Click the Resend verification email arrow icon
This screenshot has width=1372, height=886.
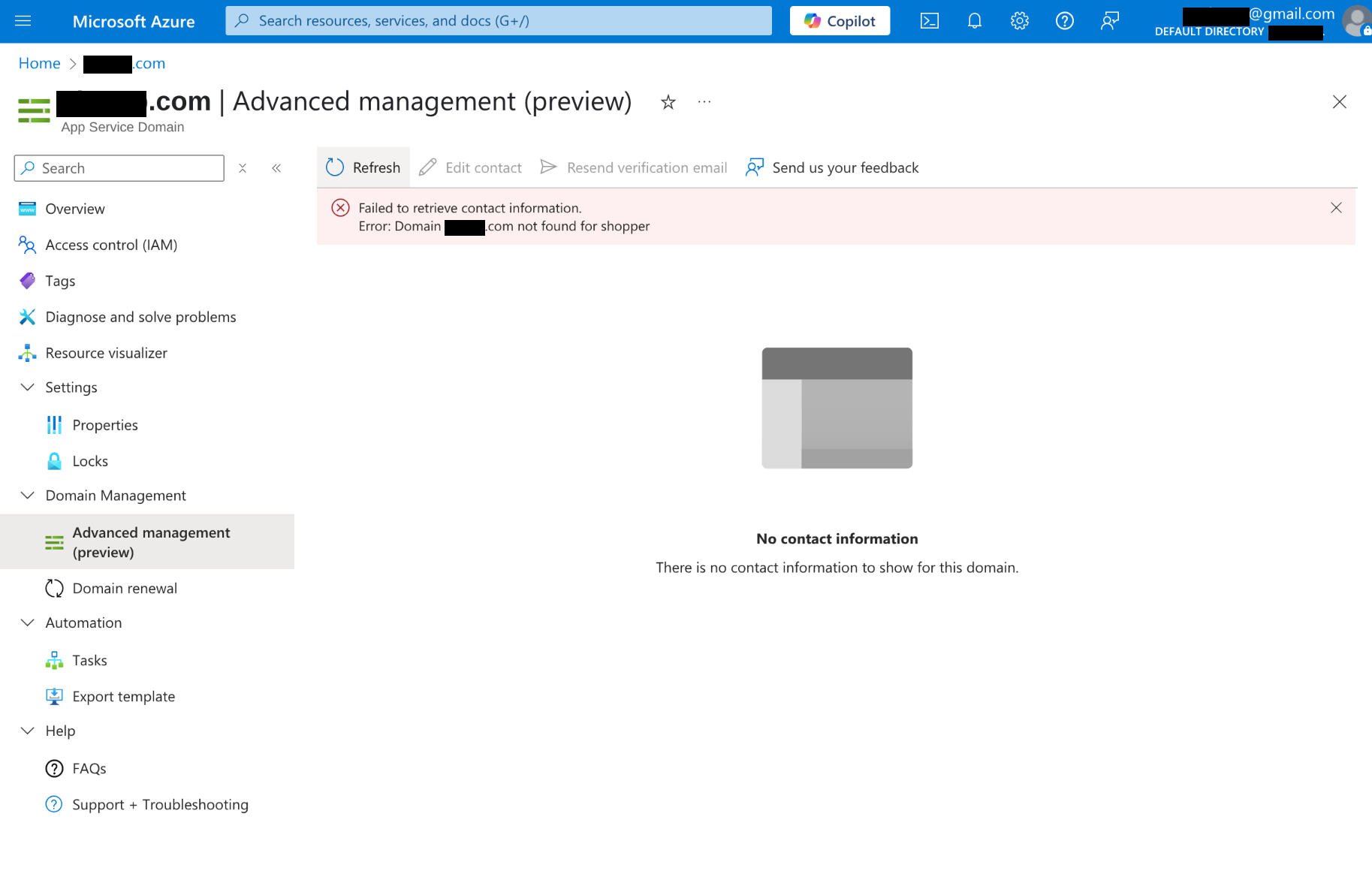(549, 167)
